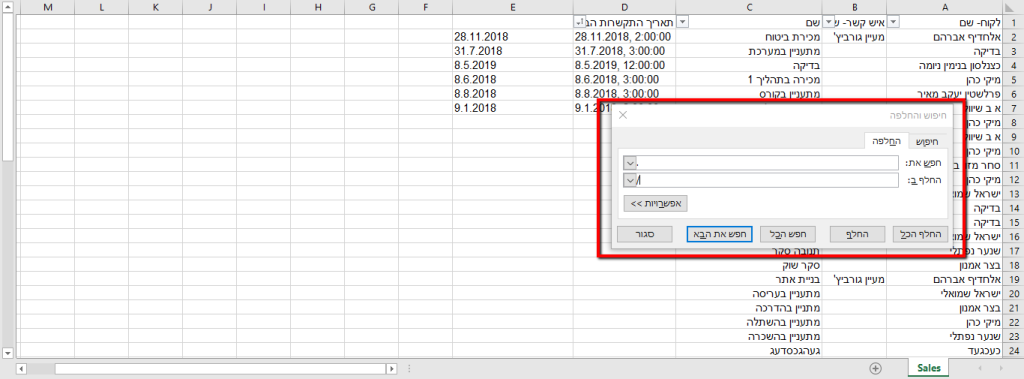Expand the 'החלף ב' replace history dropdown

630,180
